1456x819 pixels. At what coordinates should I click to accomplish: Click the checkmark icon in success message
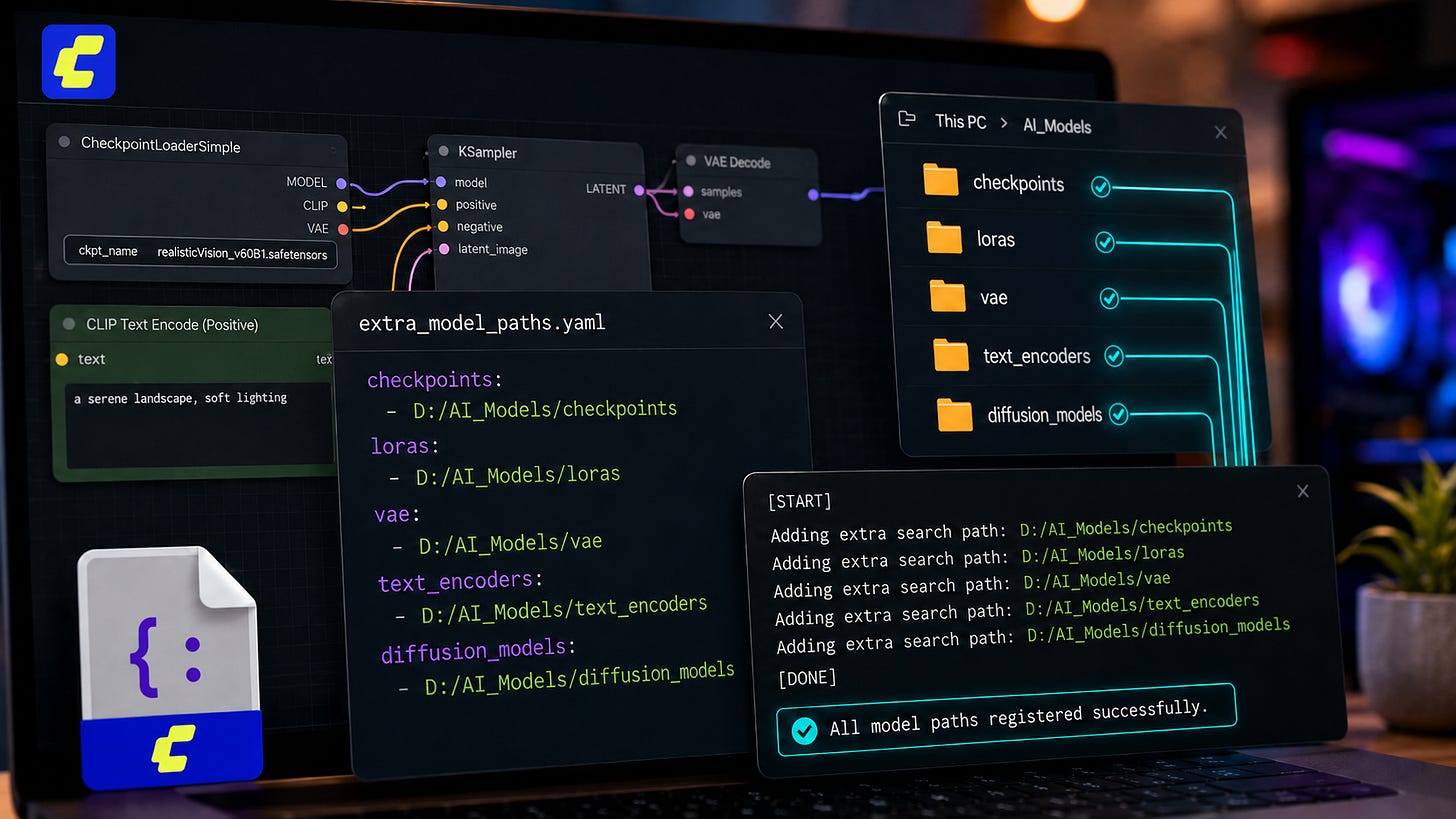pyautogui.click(x=804, y=731)
